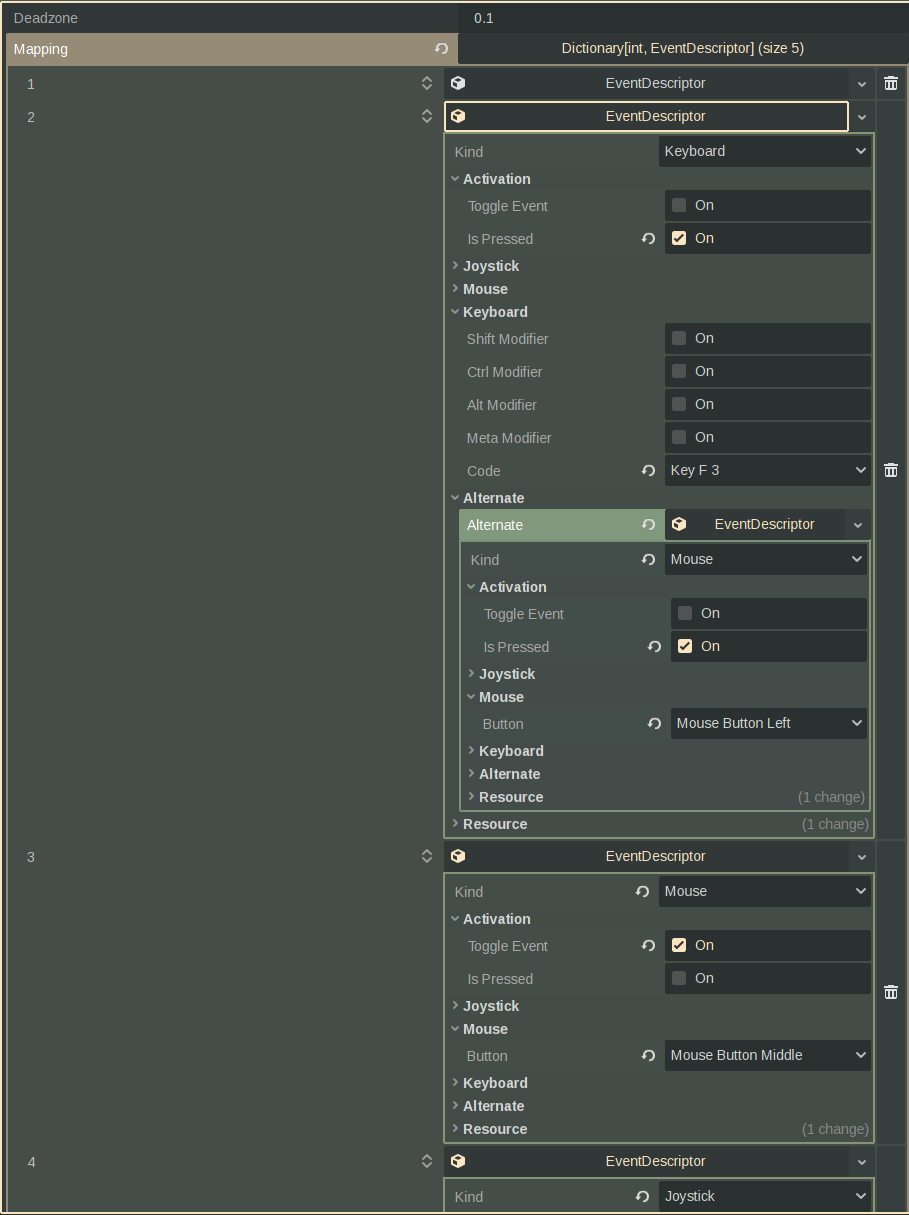This screenshot has width=909, height=1215.
Task: Reset Mouse Button Middle property to default
Action: [x=648, y=1055]
